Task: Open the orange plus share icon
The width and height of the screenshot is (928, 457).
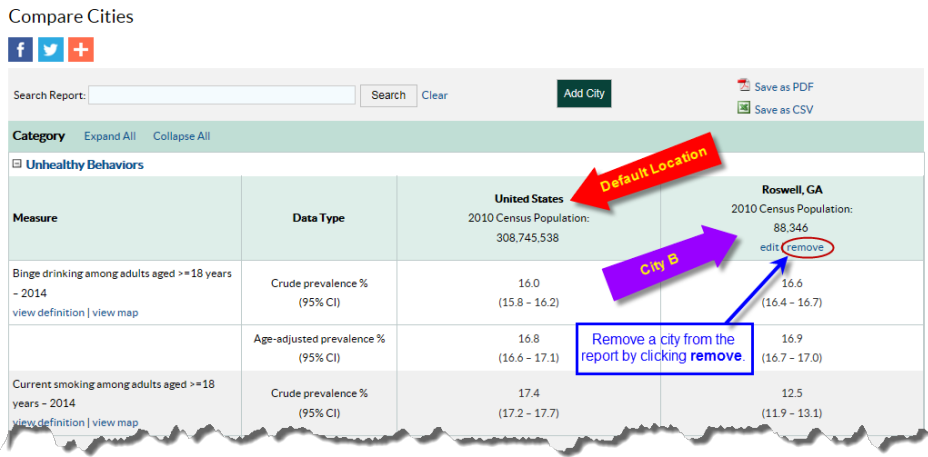Action: pyautogui.click(x=81, y=50)
